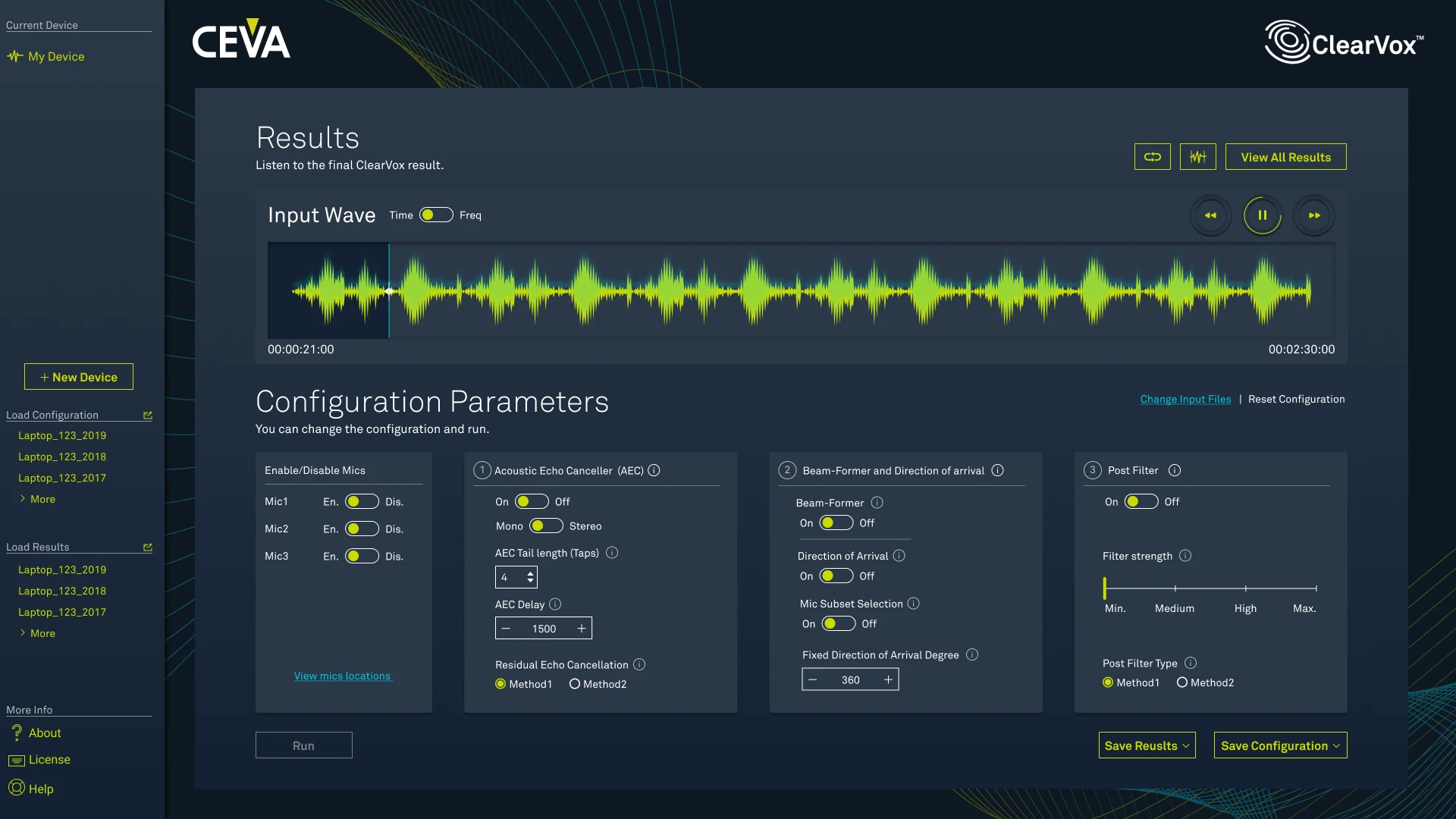Pause the input wave playback
Viewport: 1456px width, 819px height.
(1262, 215)
